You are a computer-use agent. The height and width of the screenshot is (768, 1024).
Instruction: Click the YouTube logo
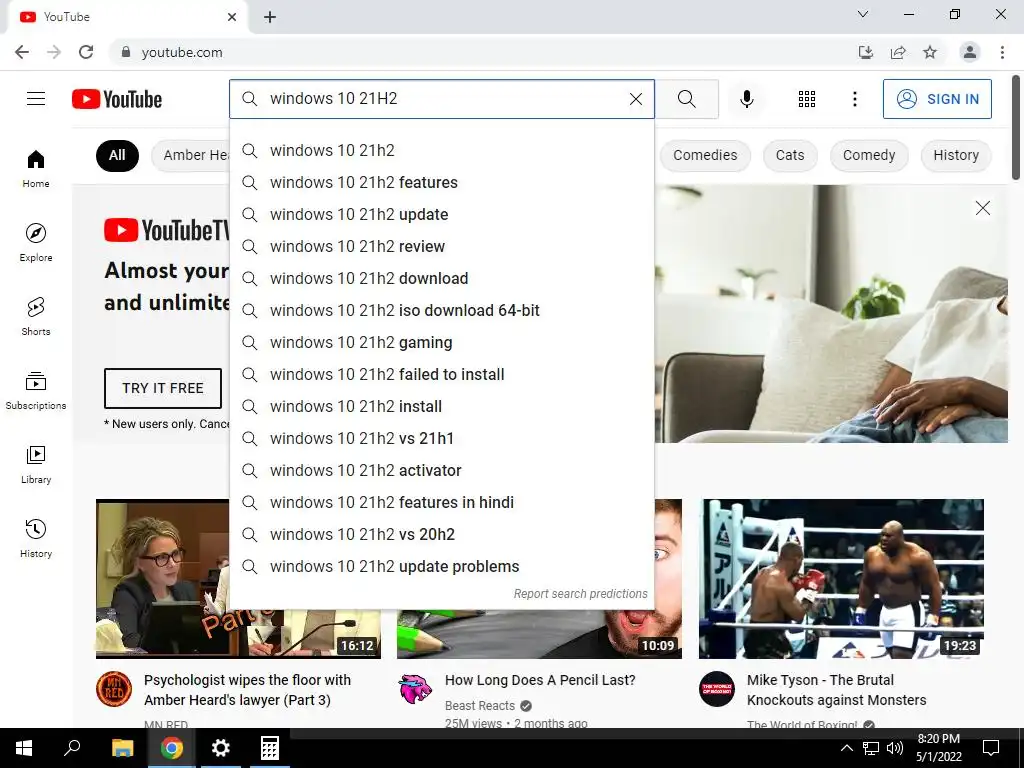(117, 99)
